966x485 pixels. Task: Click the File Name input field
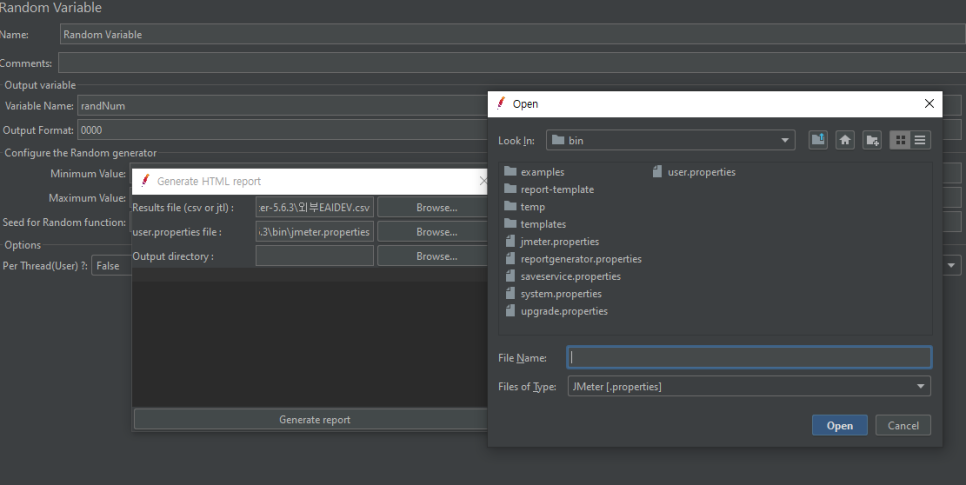point(749,357)
